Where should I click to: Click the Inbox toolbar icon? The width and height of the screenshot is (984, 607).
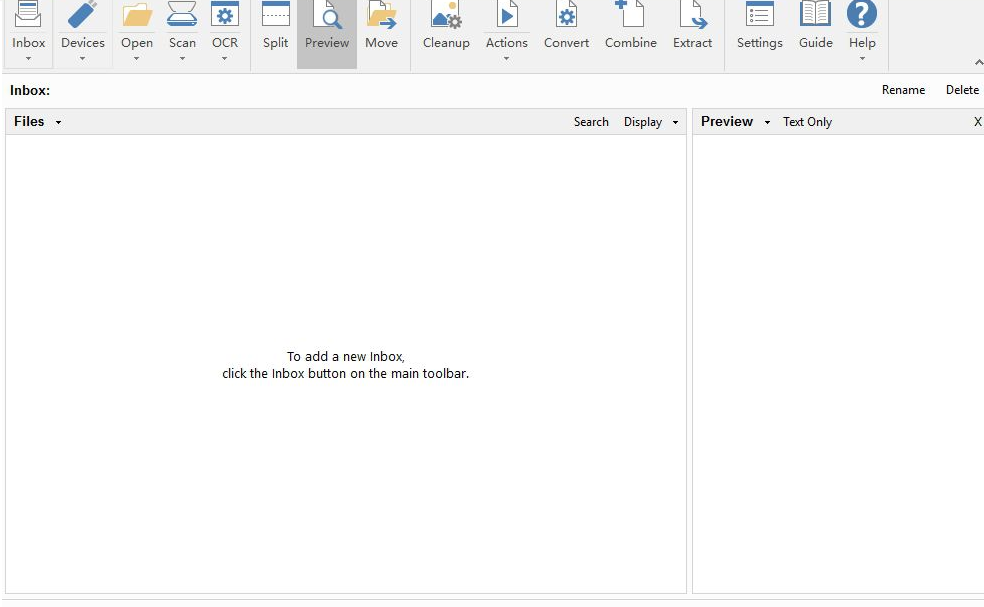tap(28, 18)
